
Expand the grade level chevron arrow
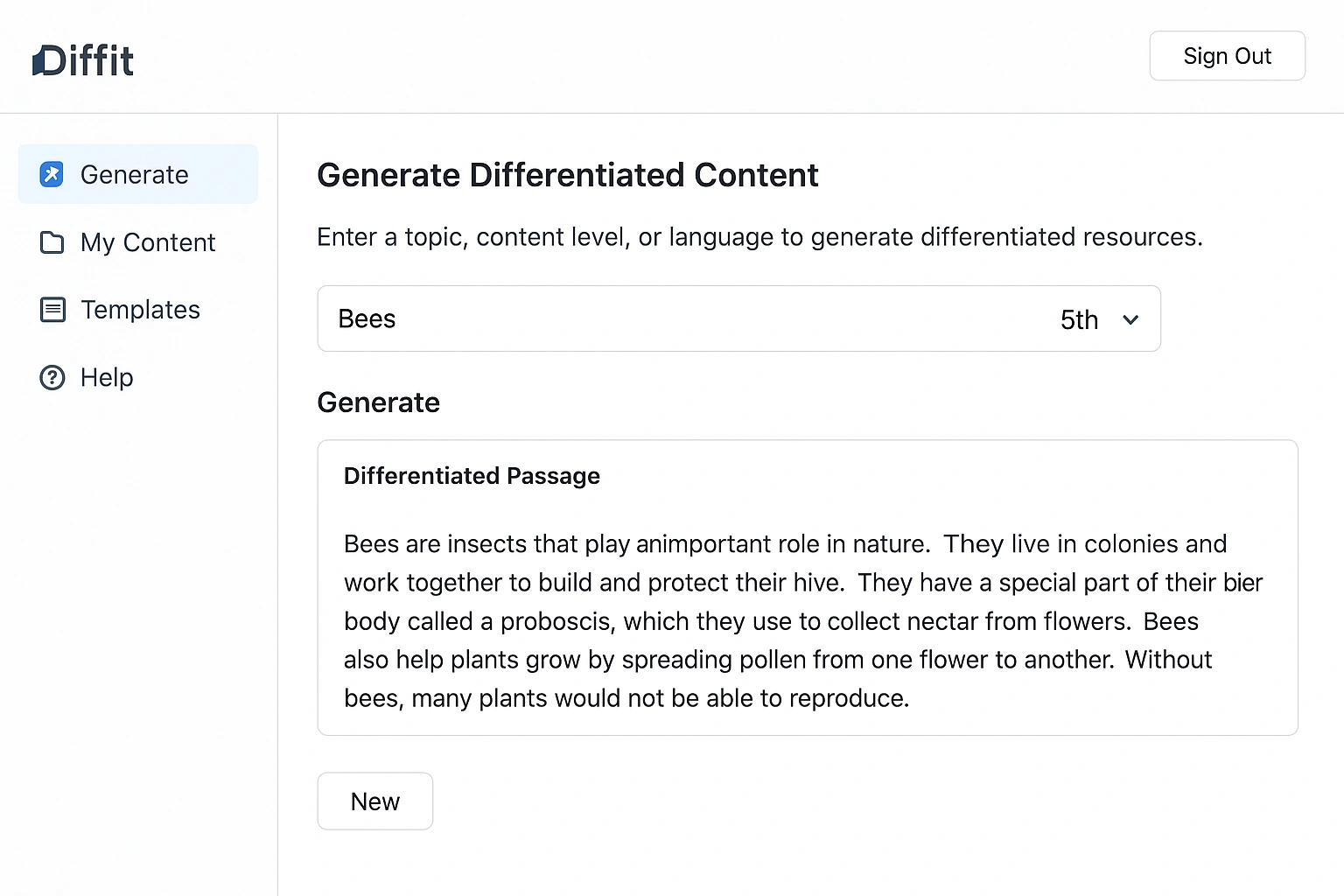[1130, 319]
